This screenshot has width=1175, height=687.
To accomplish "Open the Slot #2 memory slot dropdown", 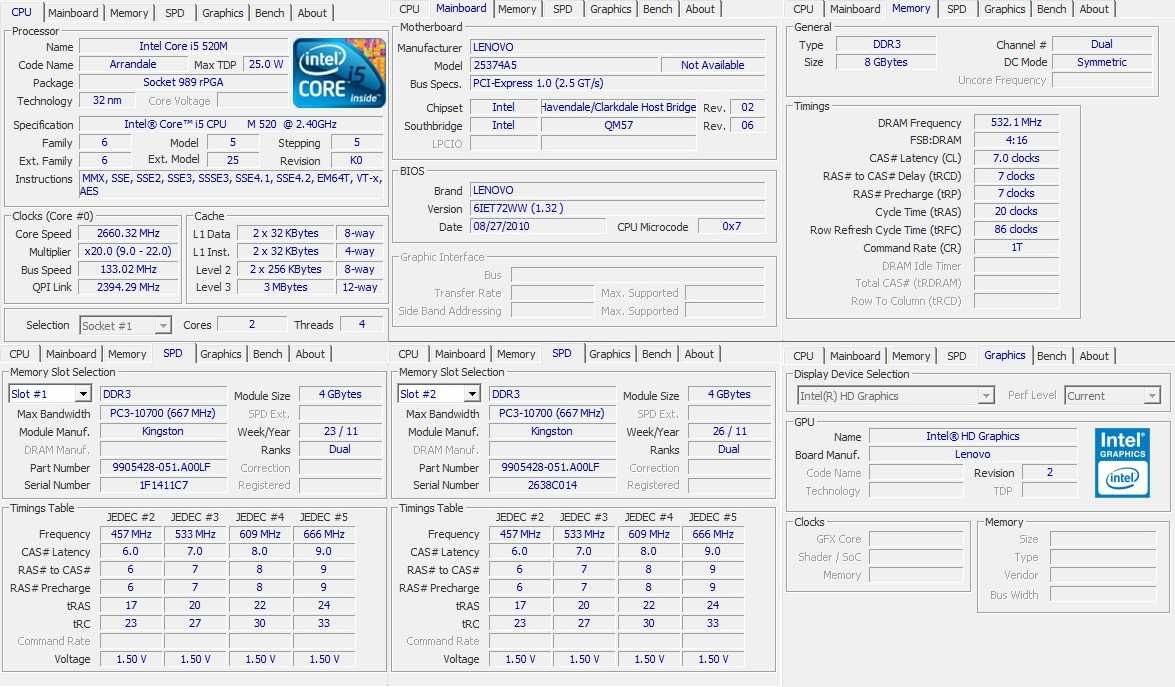I will pos(439,394).
